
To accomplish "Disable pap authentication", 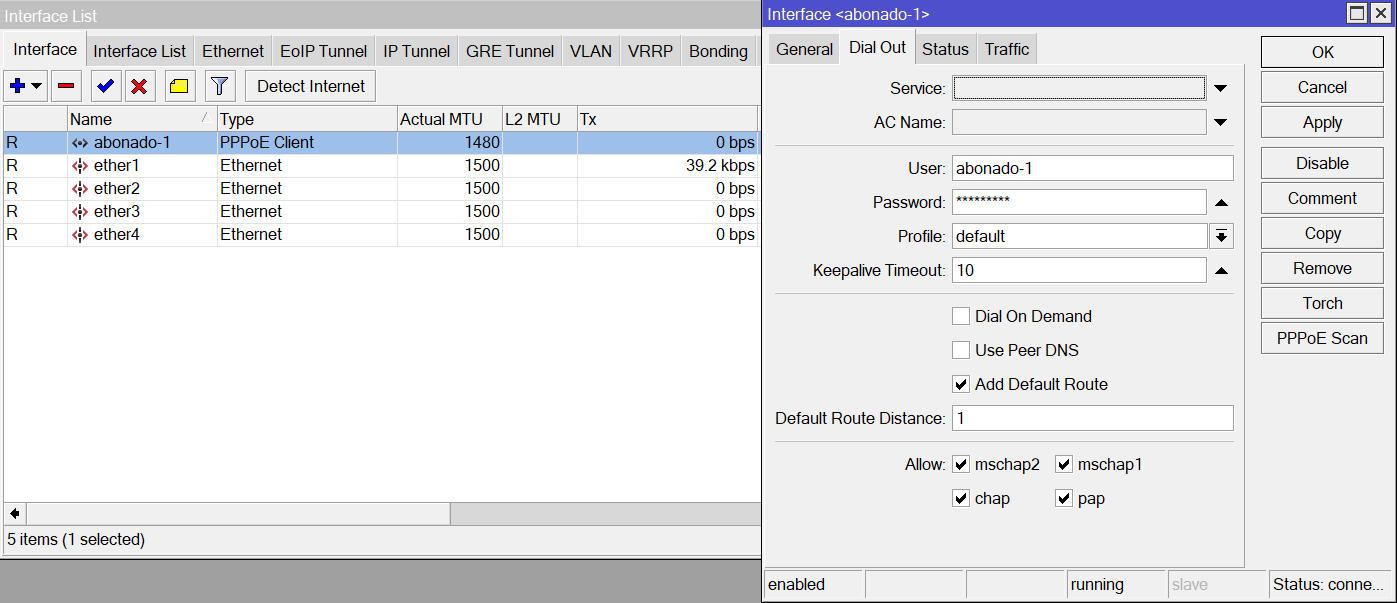I will tap(1064, 498).
